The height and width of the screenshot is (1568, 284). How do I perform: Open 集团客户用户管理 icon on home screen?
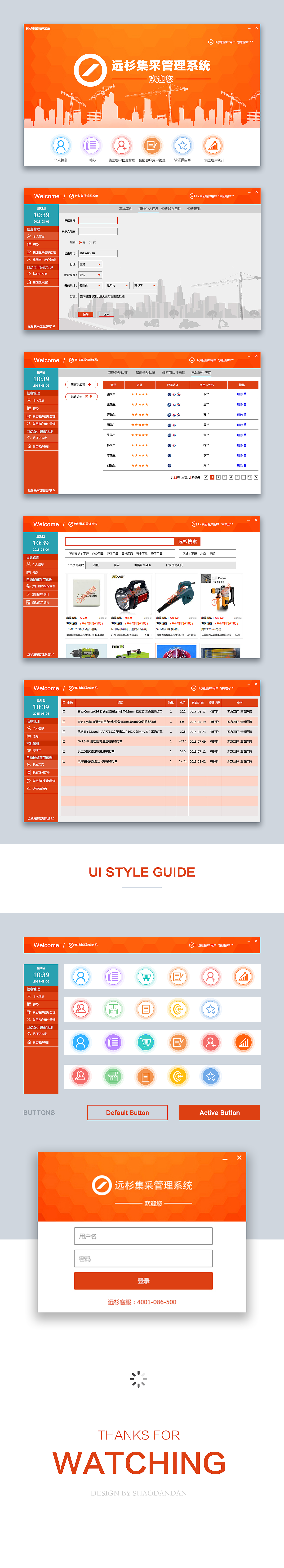pos(152,146)
